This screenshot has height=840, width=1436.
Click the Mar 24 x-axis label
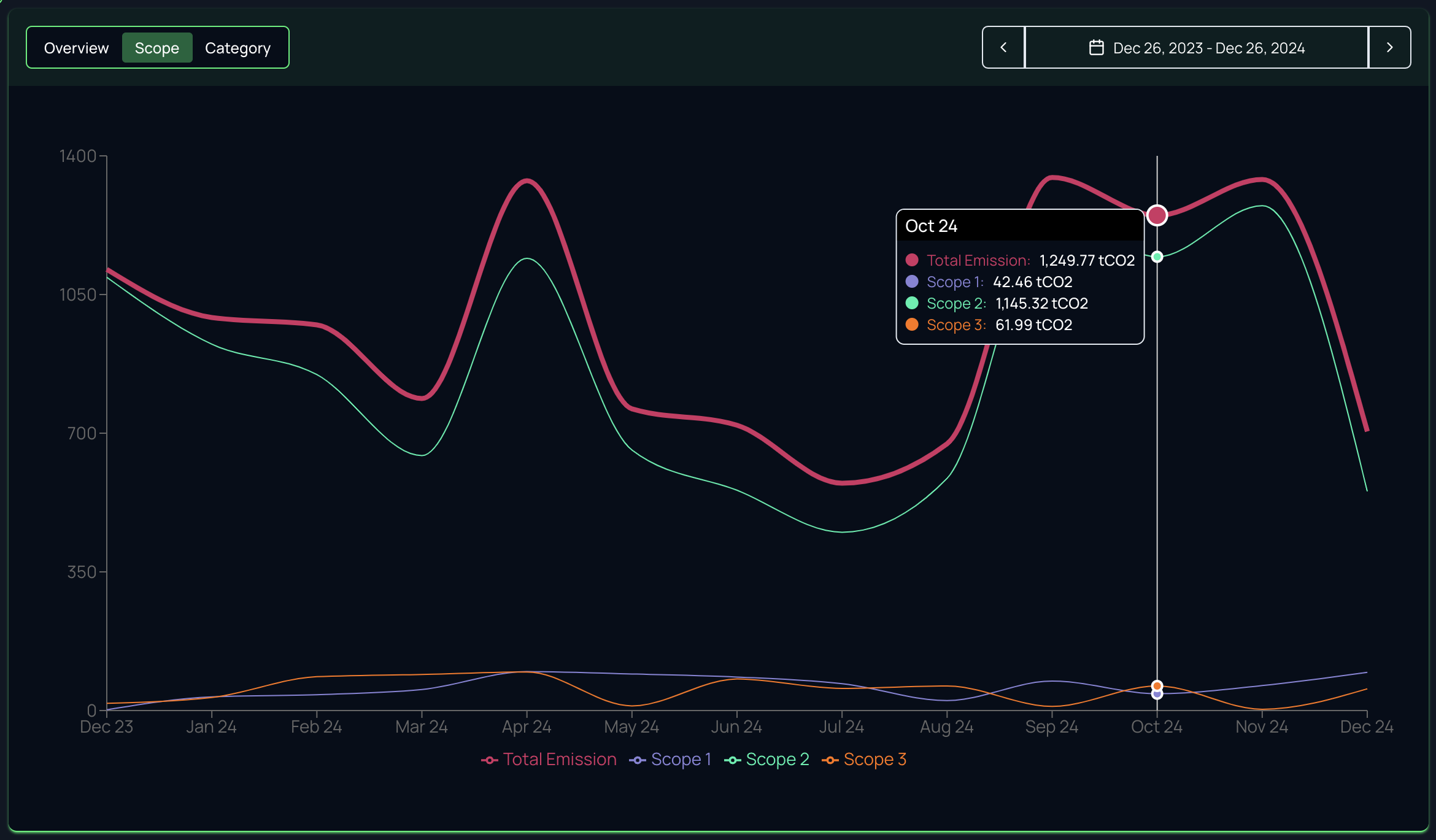pos(422,727)
